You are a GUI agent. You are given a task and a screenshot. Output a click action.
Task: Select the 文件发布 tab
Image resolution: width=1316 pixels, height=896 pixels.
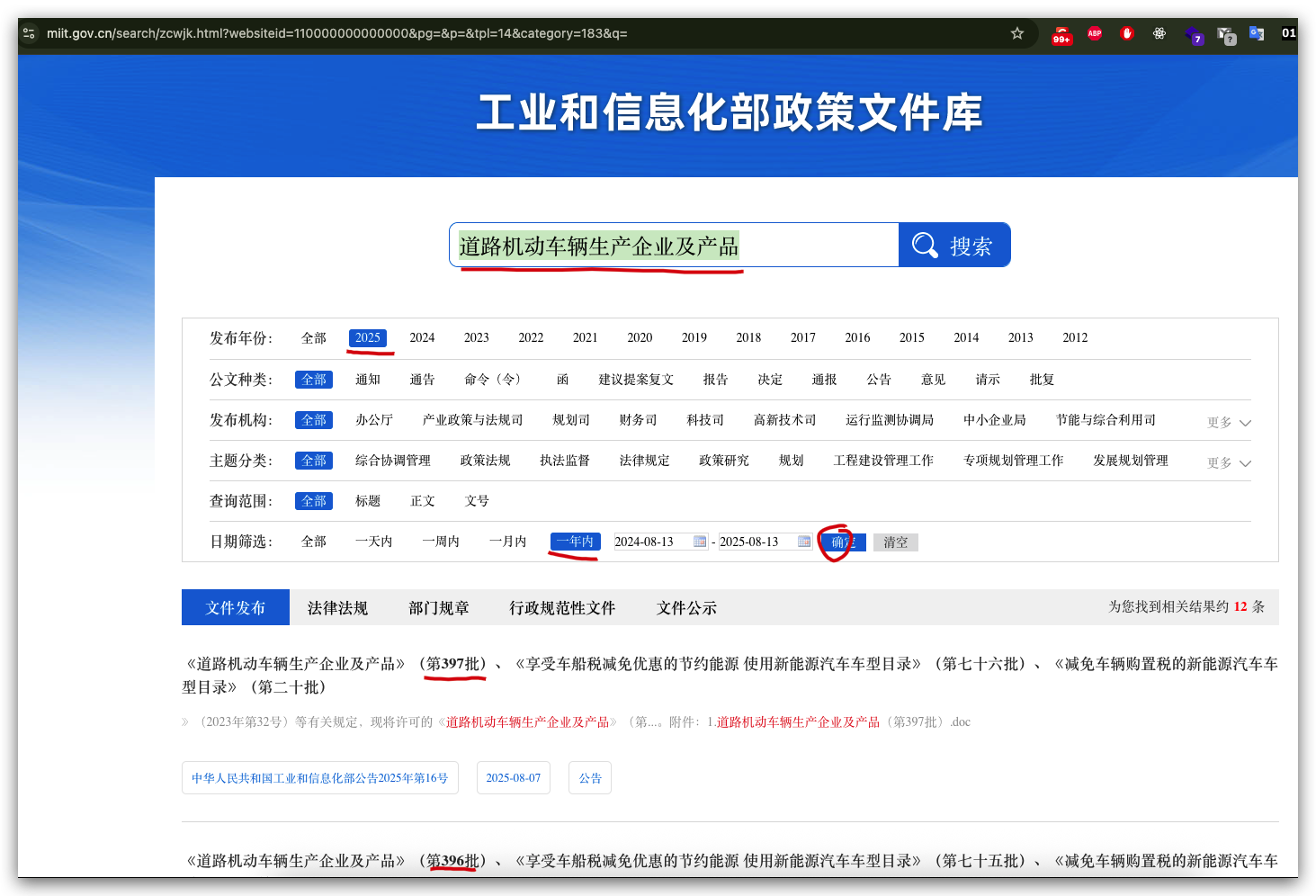click(x=236, y=608)
